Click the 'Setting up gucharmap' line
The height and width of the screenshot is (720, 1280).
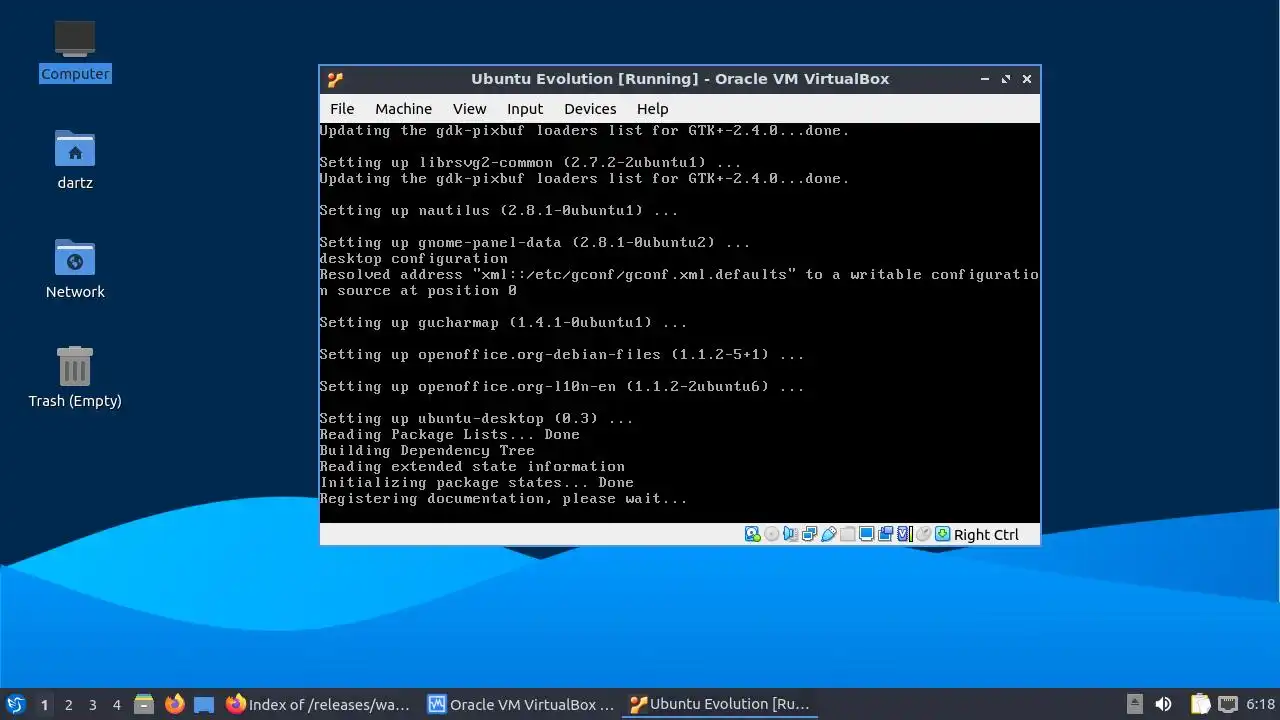(503, 322)
